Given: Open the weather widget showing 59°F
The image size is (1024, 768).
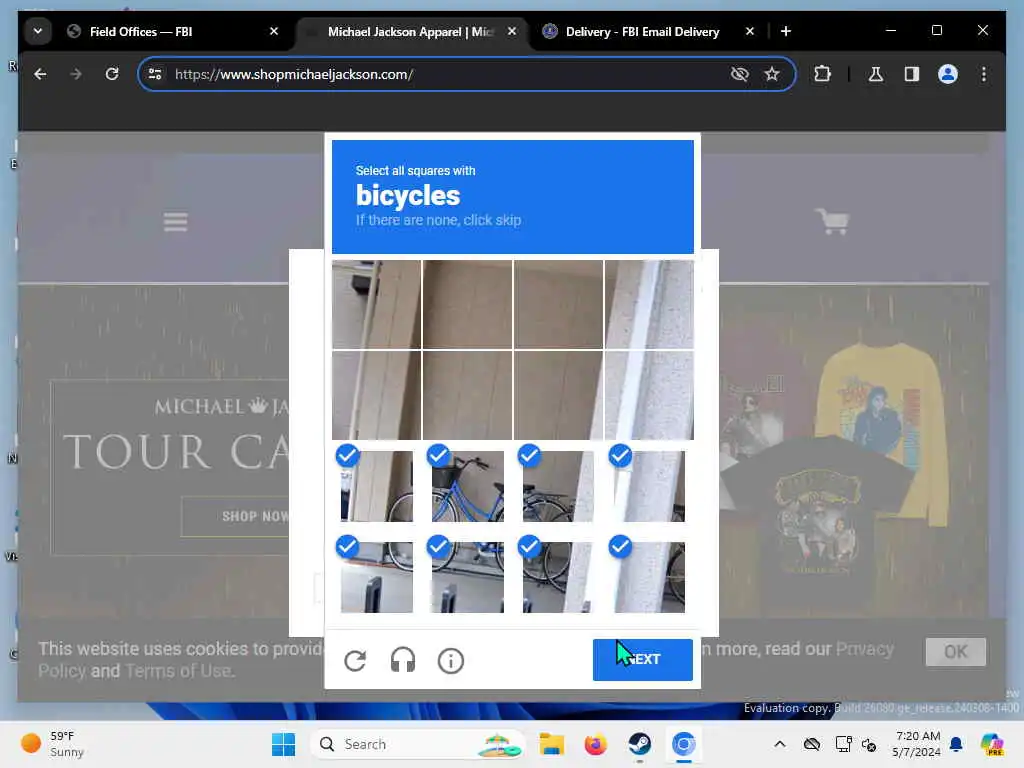Looking at the screenshot, I should coord(52,744).
